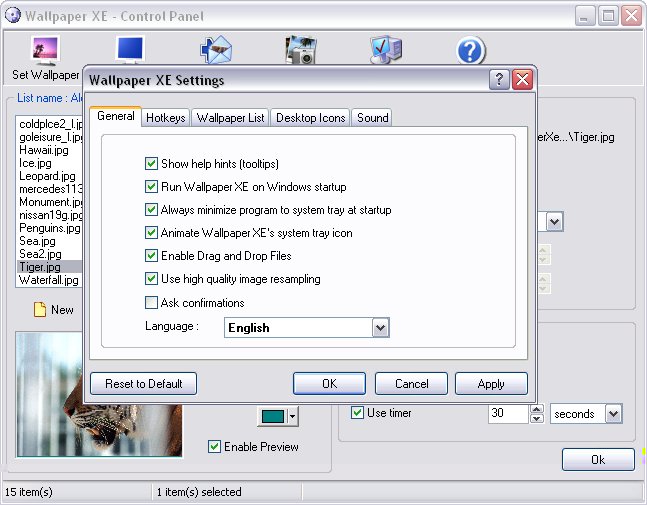Screen dimensions: 647x505
Task: Click the timer value field showing 30
Action: pos(508,414)
